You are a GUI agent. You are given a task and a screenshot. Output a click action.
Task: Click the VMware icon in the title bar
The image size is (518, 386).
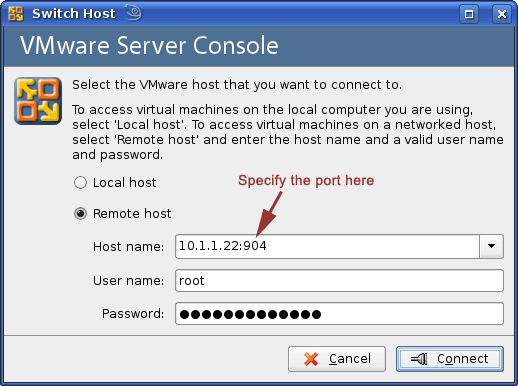[x=16, y=14]
